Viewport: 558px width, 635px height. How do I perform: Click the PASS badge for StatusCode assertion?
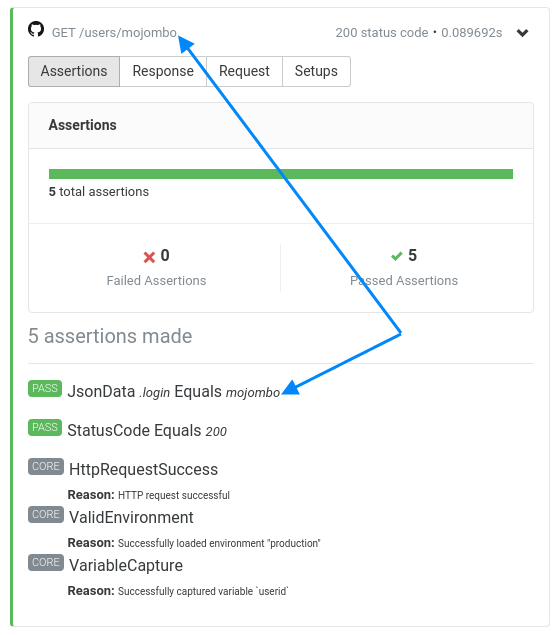tap(45, 427)
